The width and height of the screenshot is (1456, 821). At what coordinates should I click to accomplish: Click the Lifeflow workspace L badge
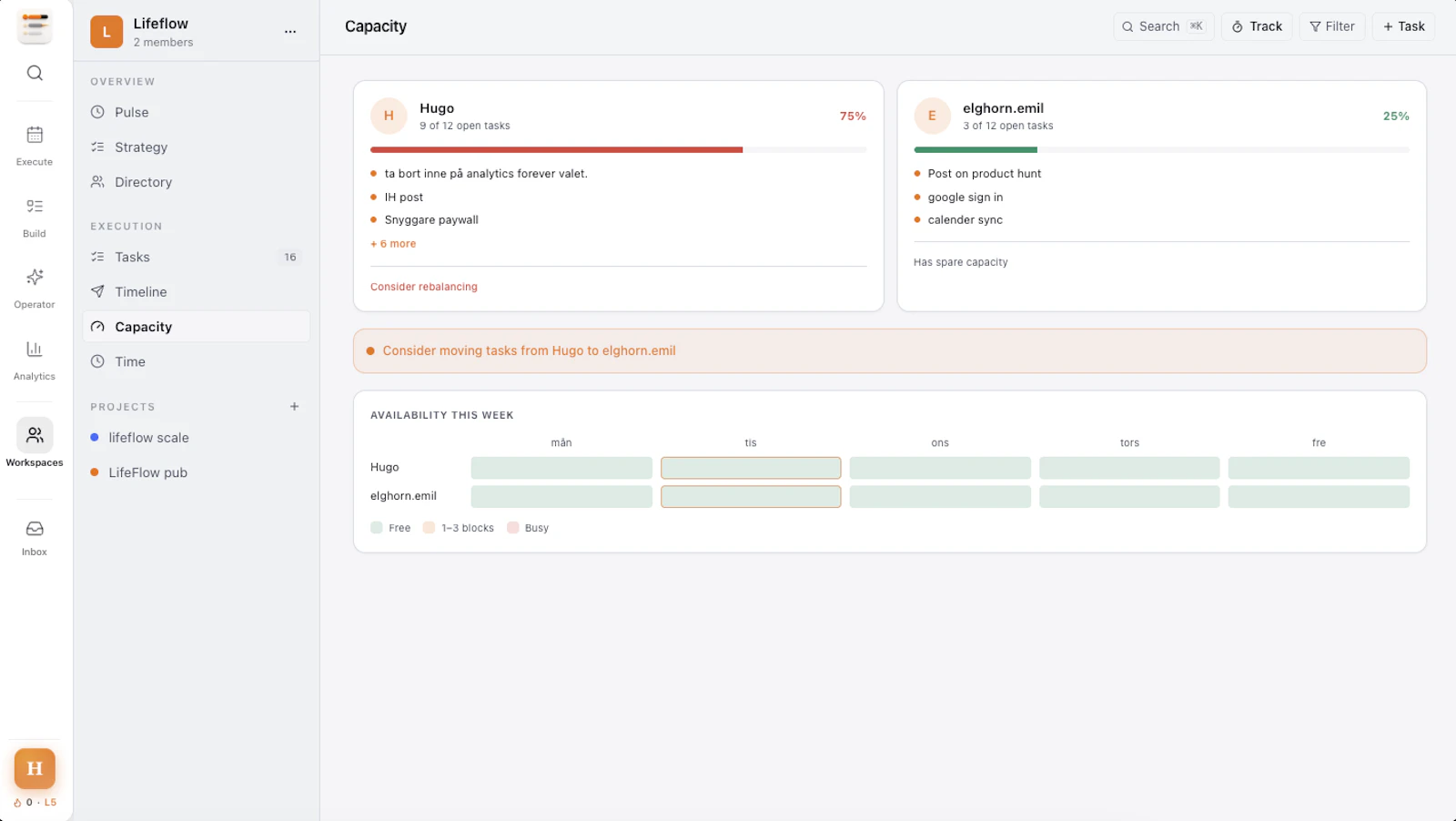click(x=106, y=32)
